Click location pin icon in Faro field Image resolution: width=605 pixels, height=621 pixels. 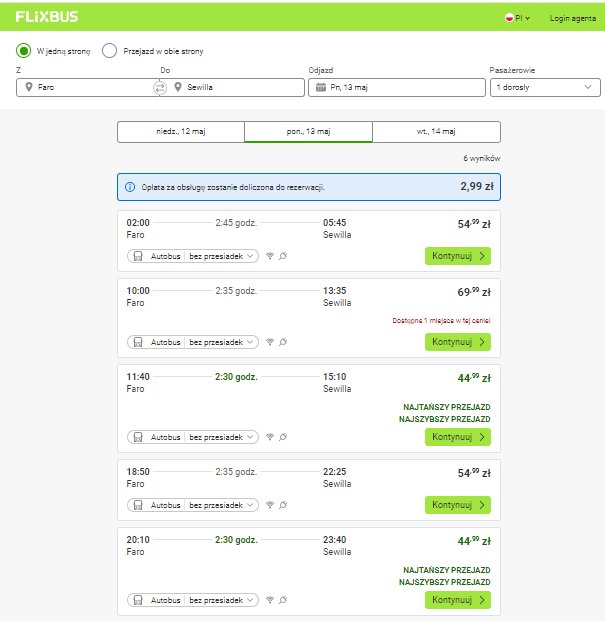pyautogui.click(x=29, y=87)
